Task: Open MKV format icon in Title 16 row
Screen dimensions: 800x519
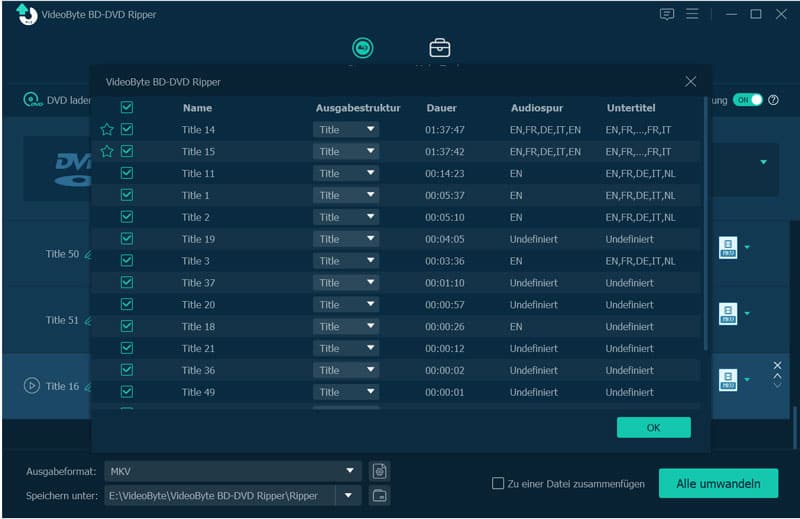Action: [728, 380]
